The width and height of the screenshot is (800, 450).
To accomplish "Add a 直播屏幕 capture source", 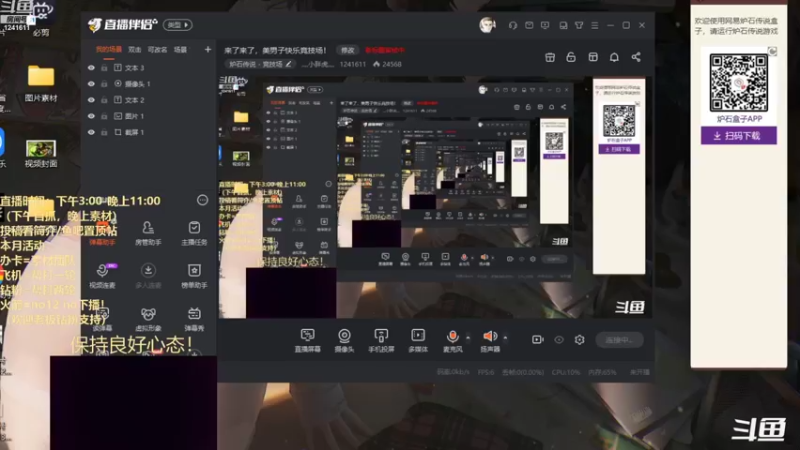I will click(307, 340).
